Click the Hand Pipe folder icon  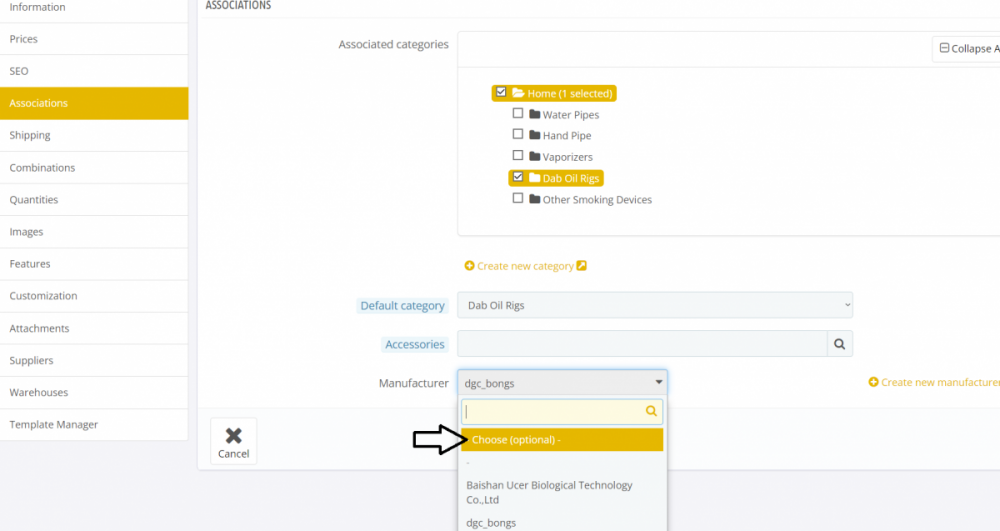tap(534, 135)
